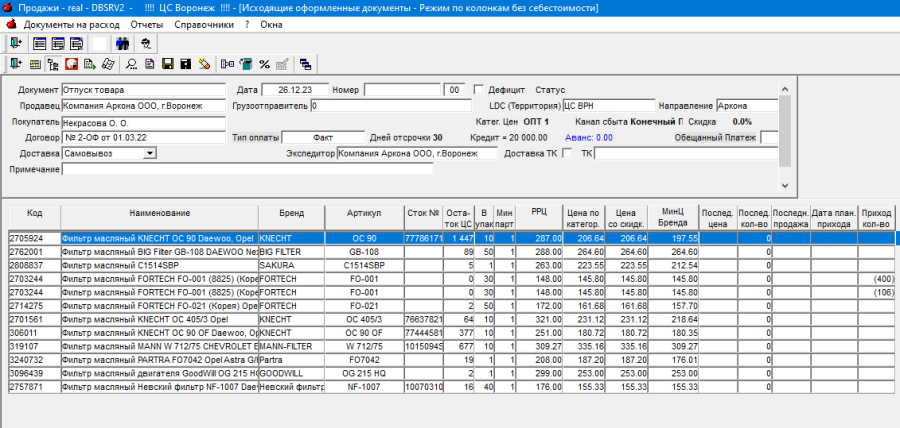
Task: Toggle the Доставка ТК checkbox
Action: 567,153
